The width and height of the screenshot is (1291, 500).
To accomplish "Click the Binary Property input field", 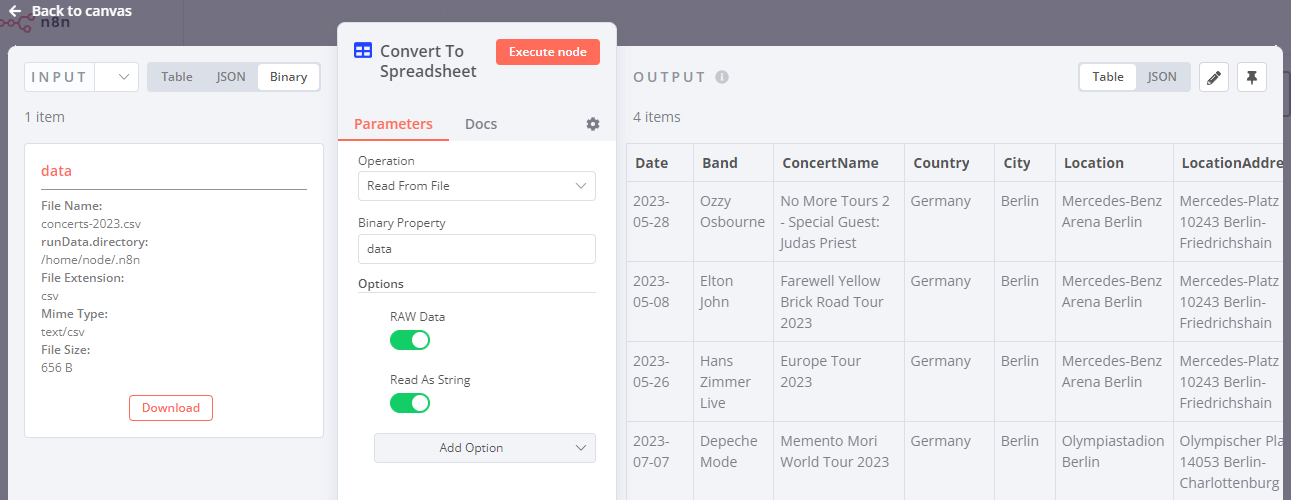I will [x=476, y=249].
